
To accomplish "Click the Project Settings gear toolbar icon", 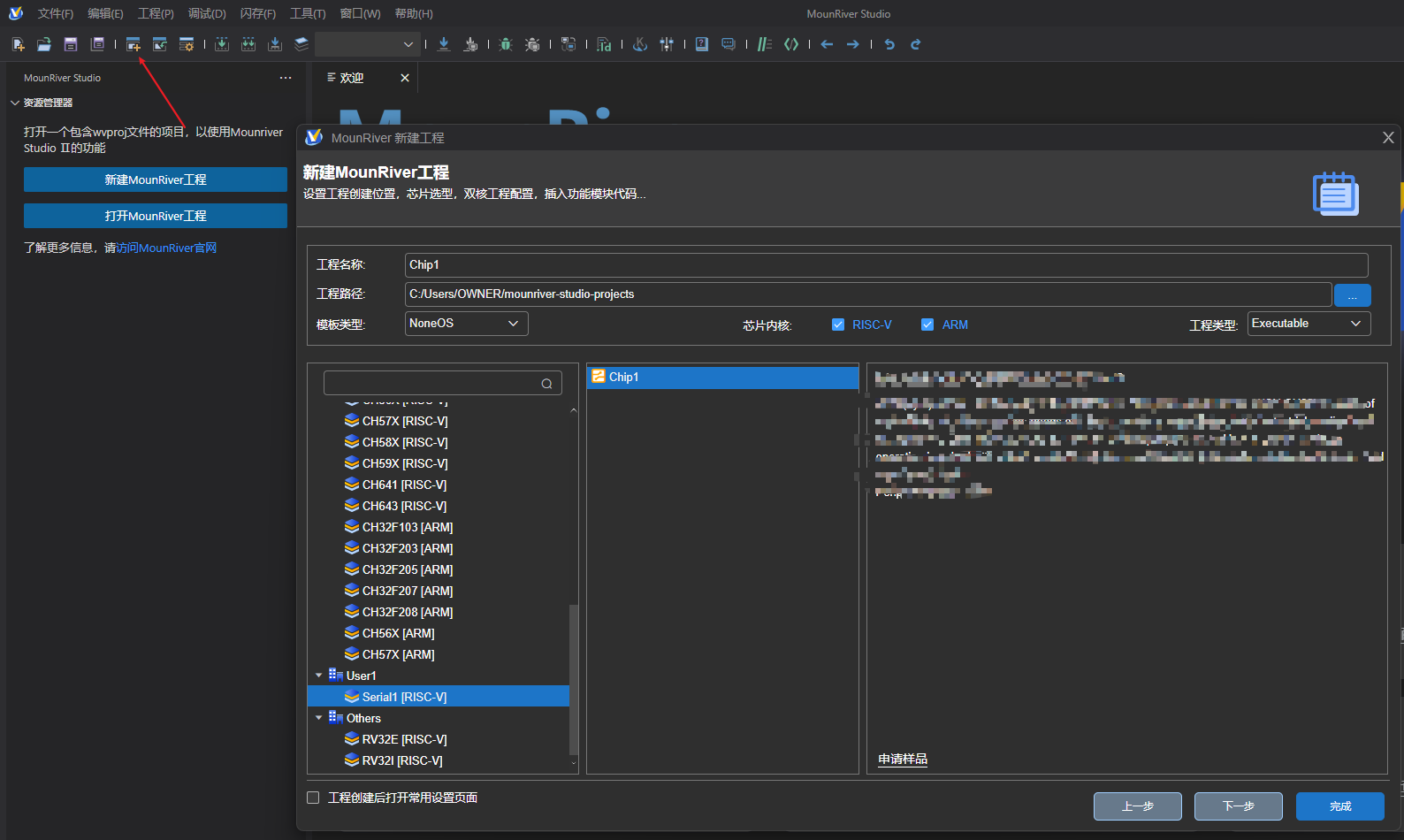I will (x=187, y=44).
